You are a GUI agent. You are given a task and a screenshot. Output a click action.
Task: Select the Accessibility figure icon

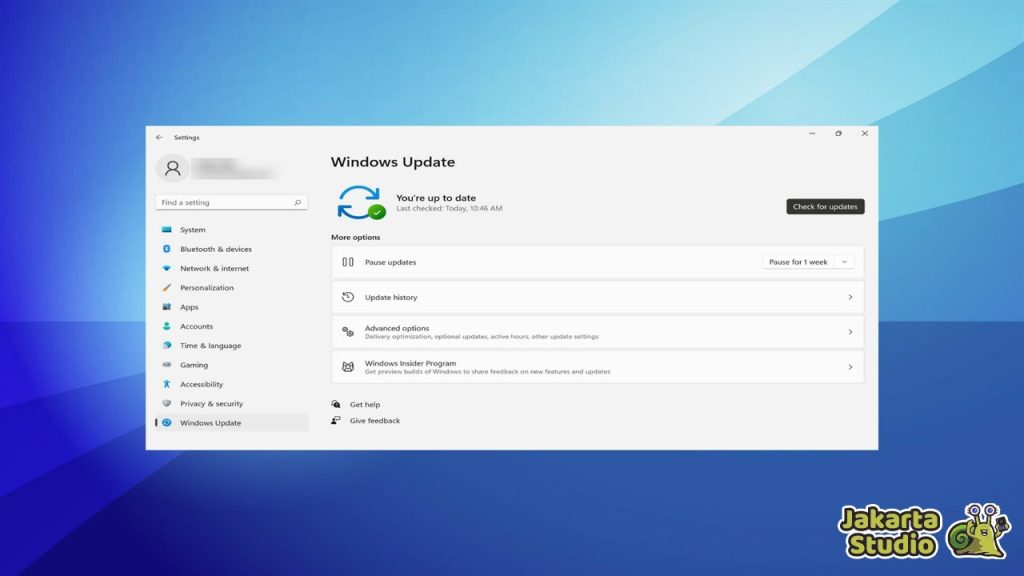pos(167,384)
